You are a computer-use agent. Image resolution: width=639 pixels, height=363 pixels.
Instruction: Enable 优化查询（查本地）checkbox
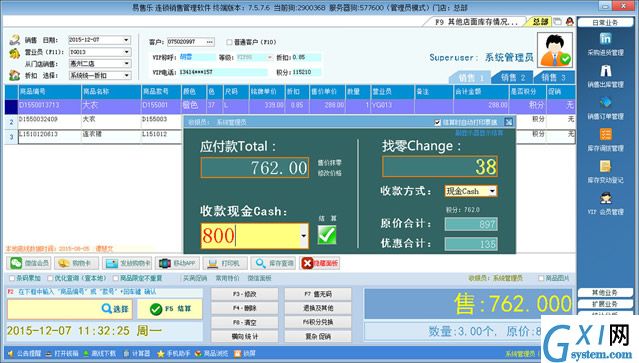50,278
